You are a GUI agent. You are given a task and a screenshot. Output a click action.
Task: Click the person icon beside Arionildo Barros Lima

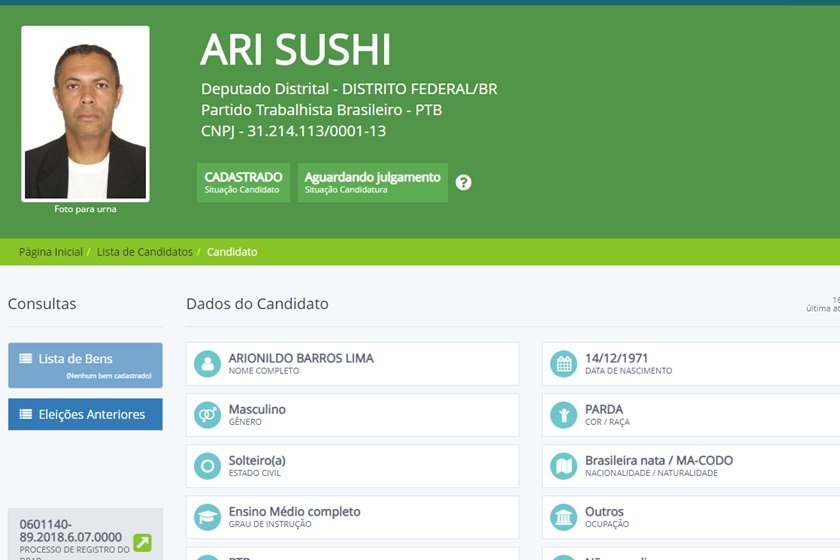click(207, 364)
